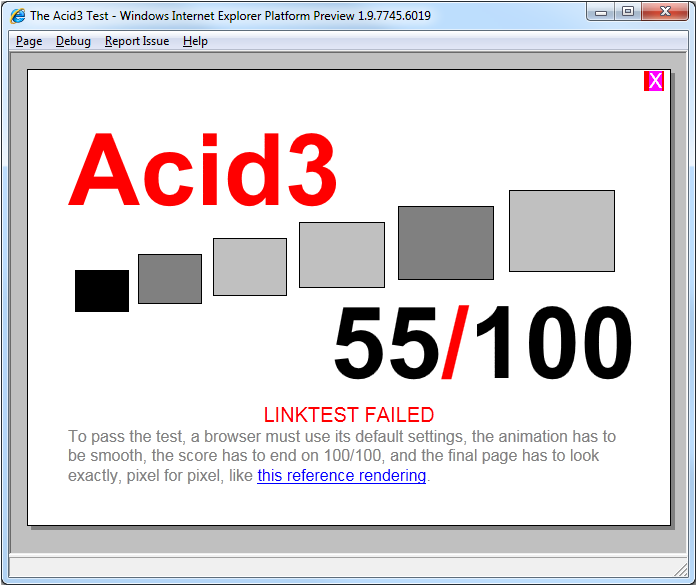This screenshot has height=585, width=696.
Task: Follow the 'this reference rendering' link
Action: pyautogui.click(x=341, y=475)
